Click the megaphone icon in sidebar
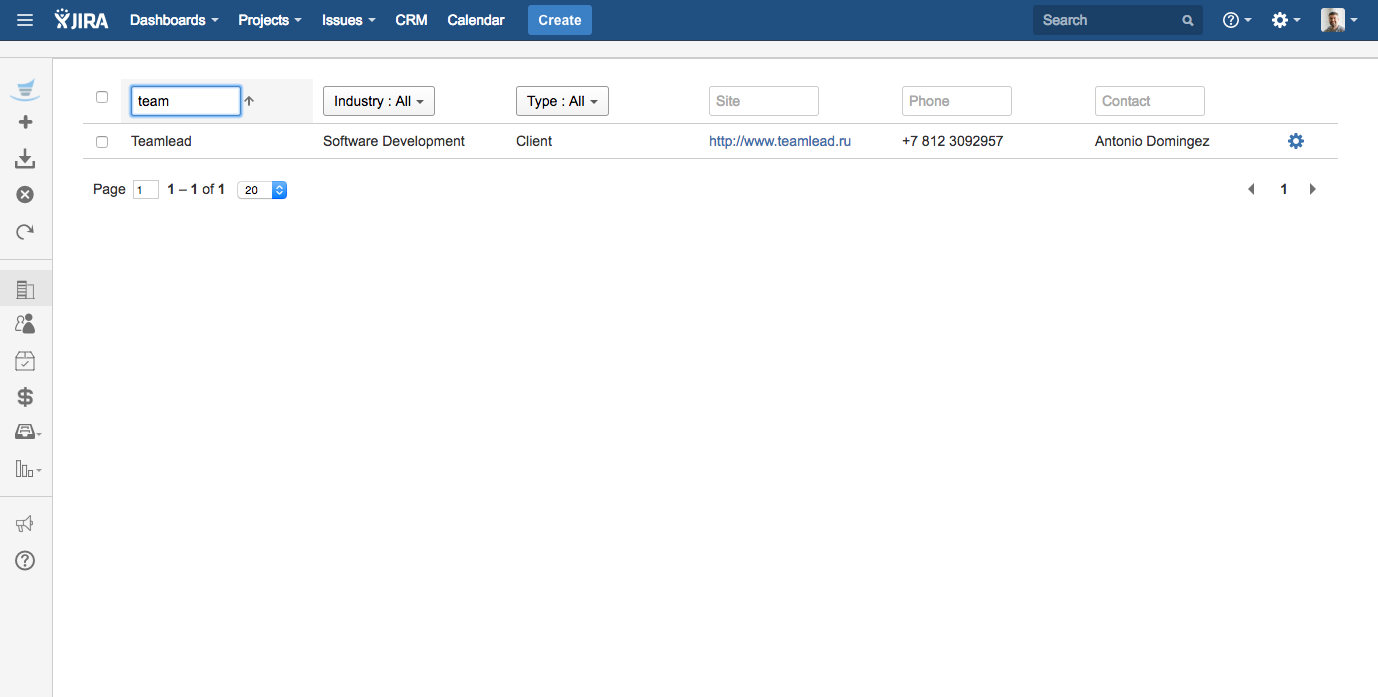The width and height of the screenshot is (1378, 697). click(x=26, y=524)
